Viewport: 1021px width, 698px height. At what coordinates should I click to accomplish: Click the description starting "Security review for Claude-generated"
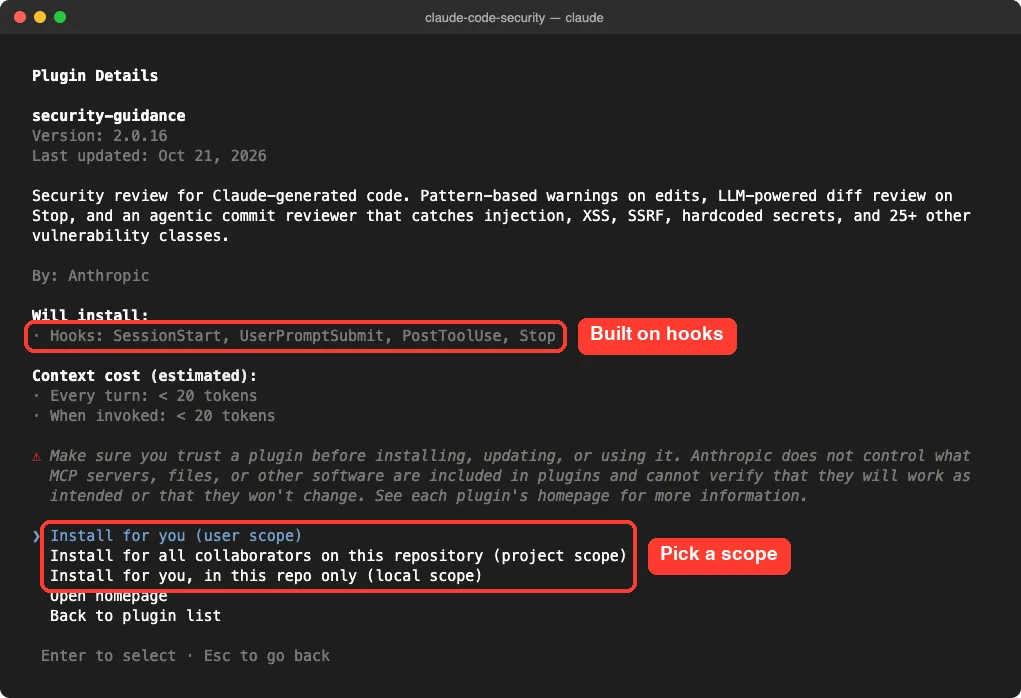pyautogui.click(x=501, y=216)
